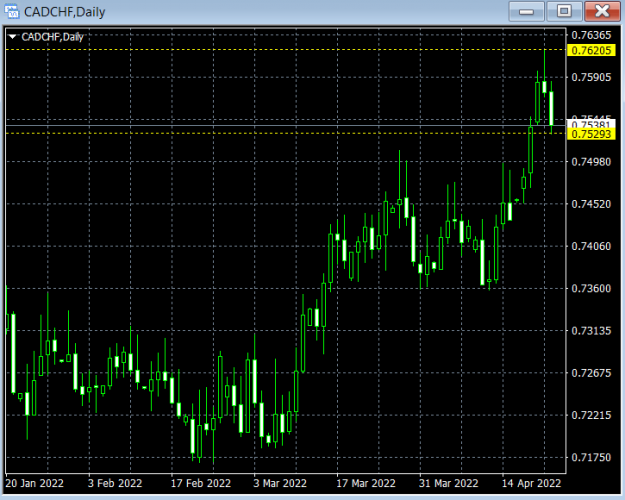Click the 0.72215 price scale value
The width and height of the screenshot is (625, 500).
(591, 415)
